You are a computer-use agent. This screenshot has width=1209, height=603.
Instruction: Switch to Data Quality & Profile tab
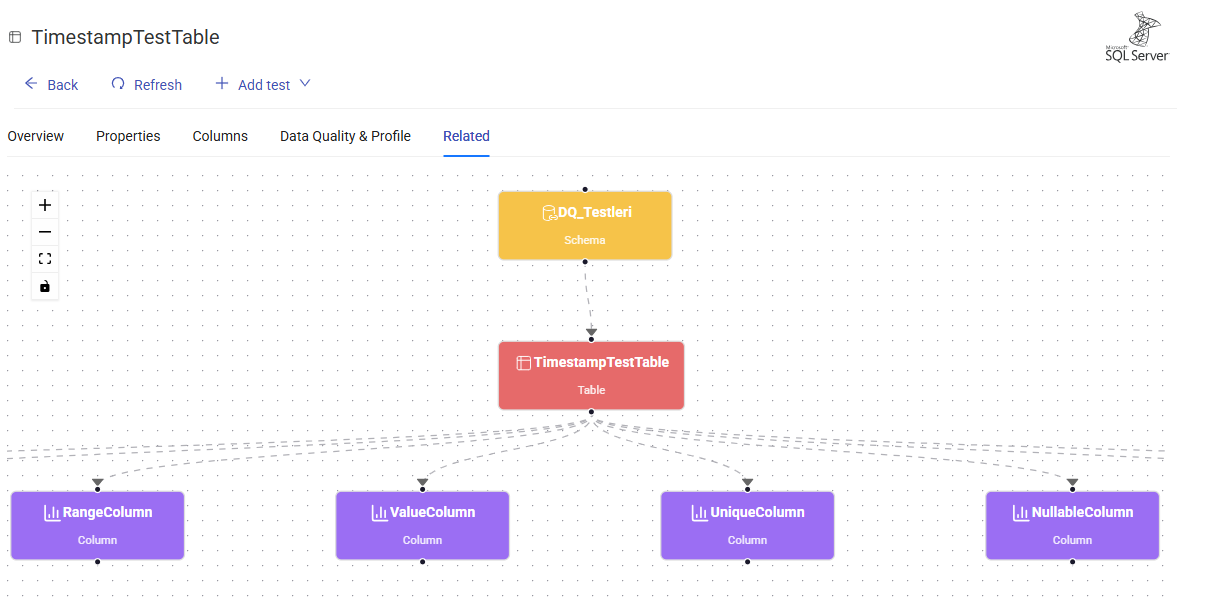[x=345, y=136]
